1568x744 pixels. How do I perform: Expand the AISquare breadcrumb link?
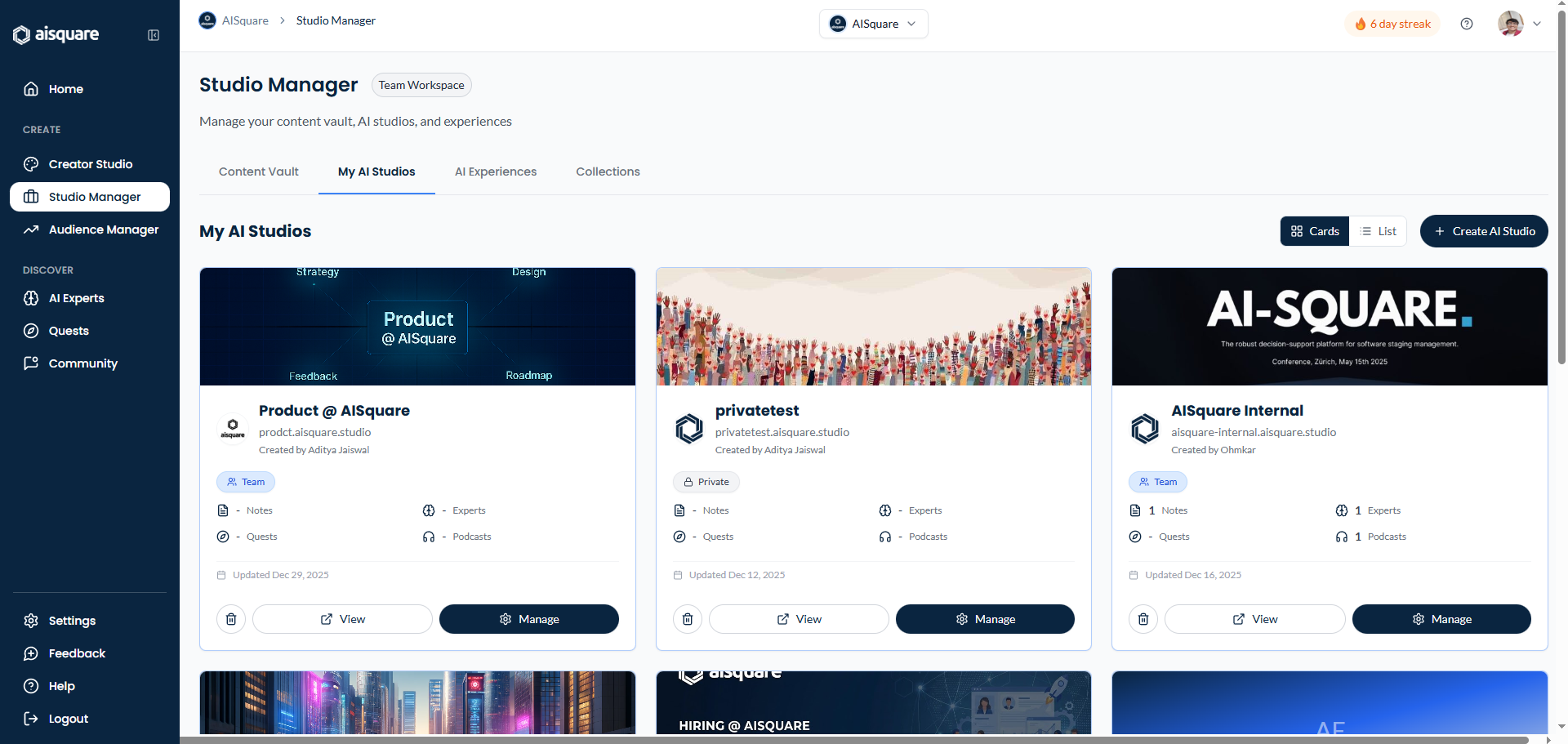point(244,20)
